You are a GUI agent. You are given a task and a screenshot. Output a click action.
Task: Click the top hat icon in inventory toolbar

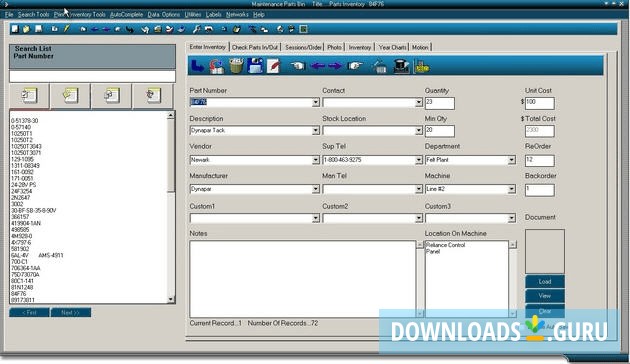point(401,66)
